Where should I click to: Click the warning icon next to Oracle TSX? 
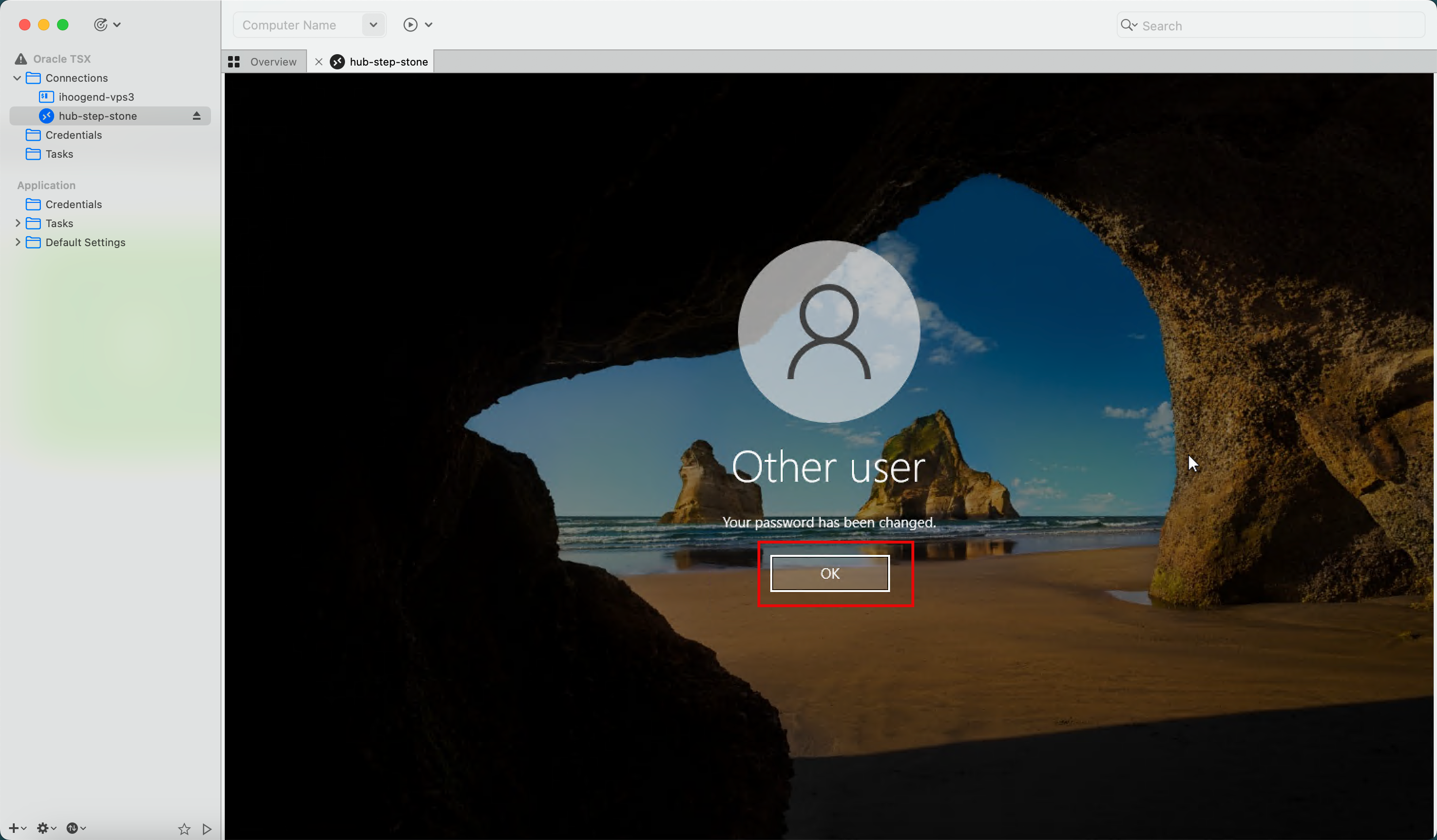(21, 58)
